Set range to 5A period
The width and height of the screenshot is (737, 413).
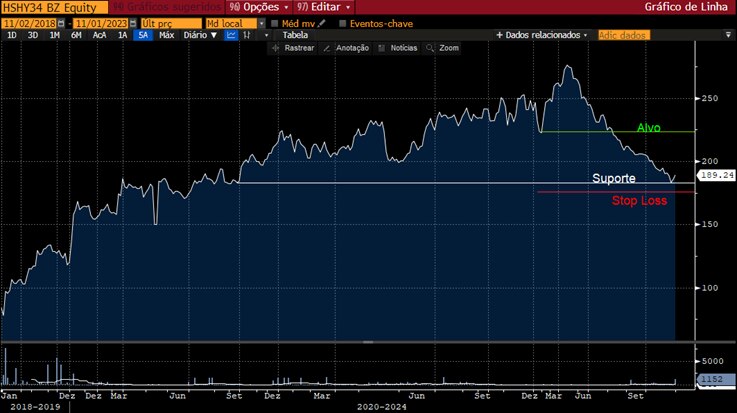(x=145, y=35)
